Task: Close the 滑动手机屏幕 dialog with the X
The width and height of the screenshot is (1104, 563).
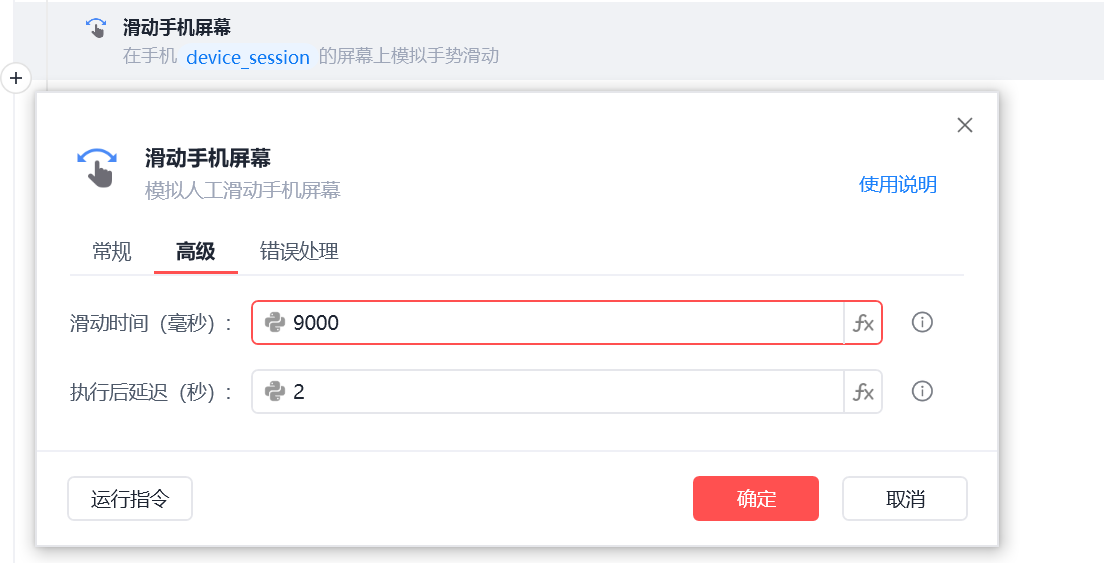Action: [964, 125]
